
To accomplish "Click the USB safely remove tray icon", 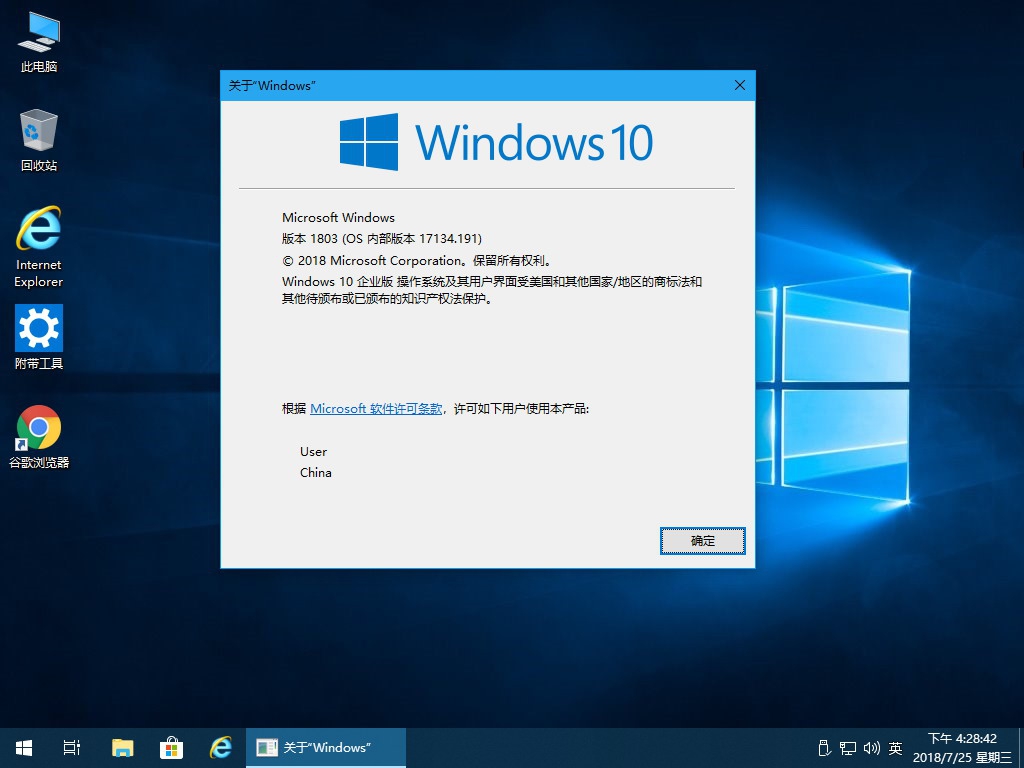I will [824, 748].
